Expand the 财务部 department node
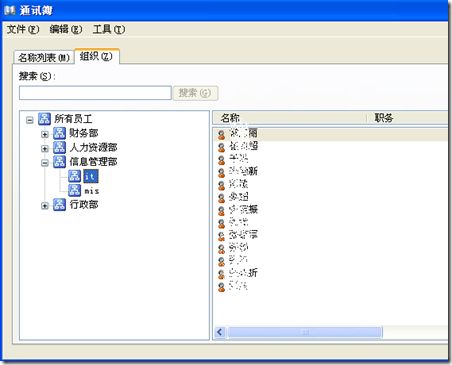This screenshot has height=365, width=452. [45, 134]
